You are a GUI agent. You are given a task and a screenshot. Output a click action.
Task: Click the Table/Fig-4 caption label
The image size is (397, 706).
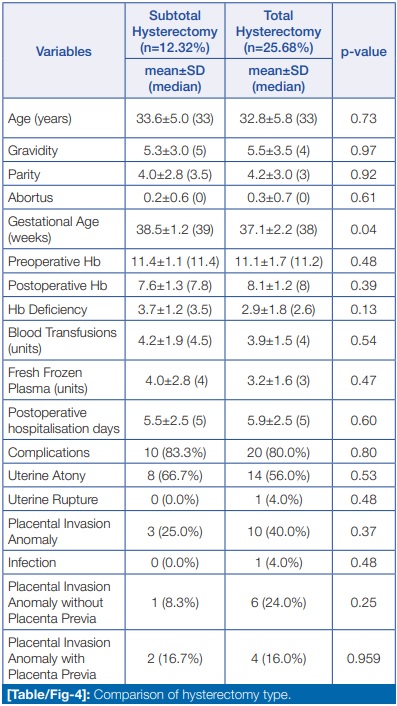tap(47, 695)
